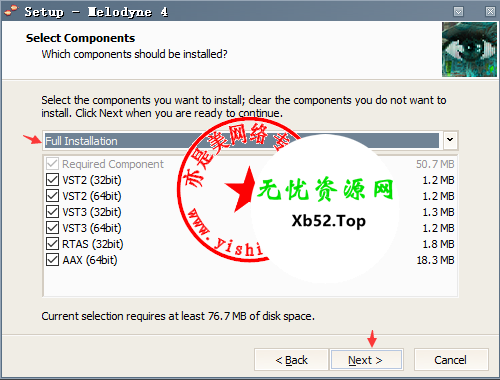Toggle the VST2 (64bit) checkbox
This screenshot has height=380, width=500.
[x=52, y=196]
